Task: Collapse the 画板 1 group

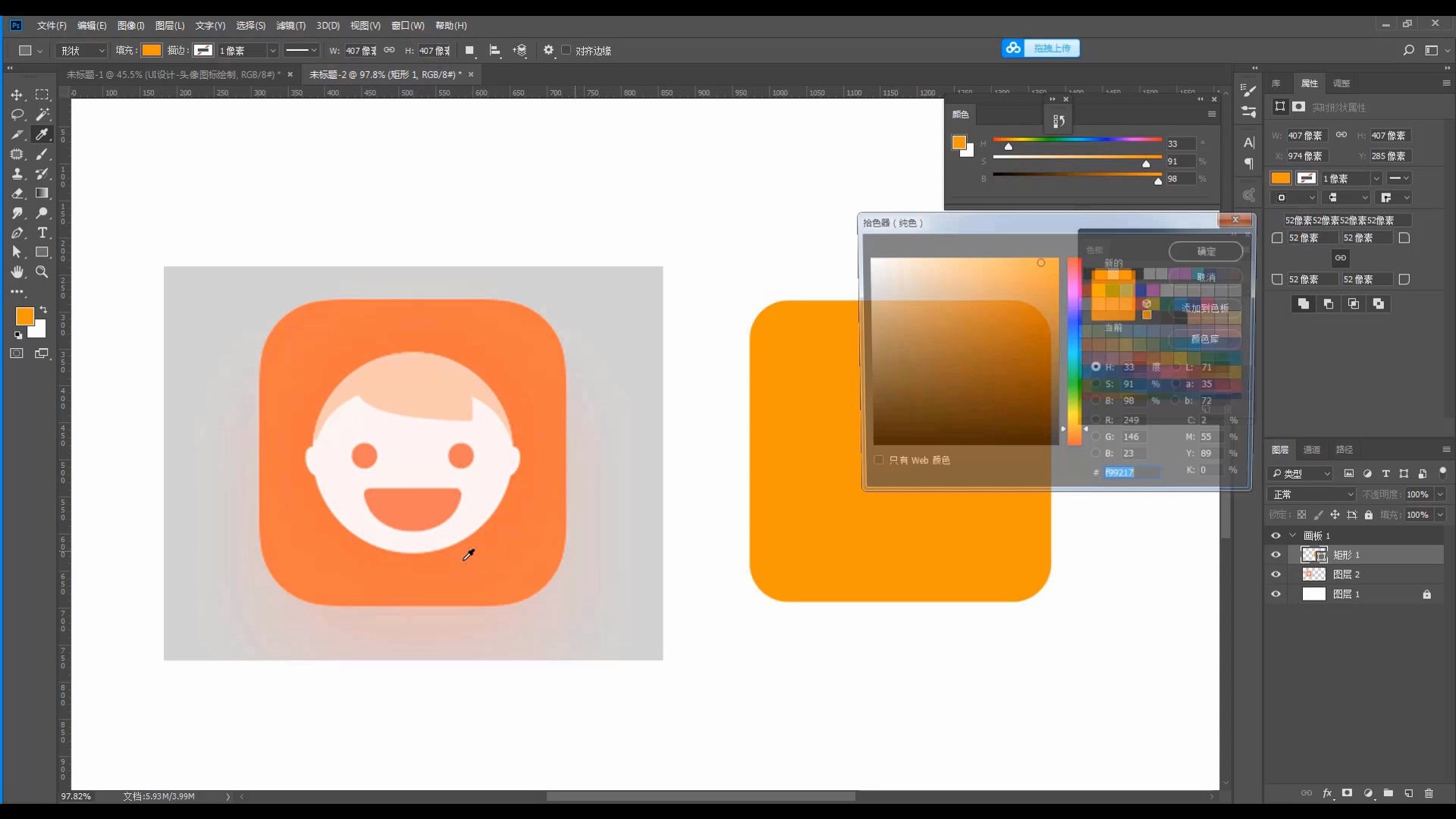Action: point(1293,535)
